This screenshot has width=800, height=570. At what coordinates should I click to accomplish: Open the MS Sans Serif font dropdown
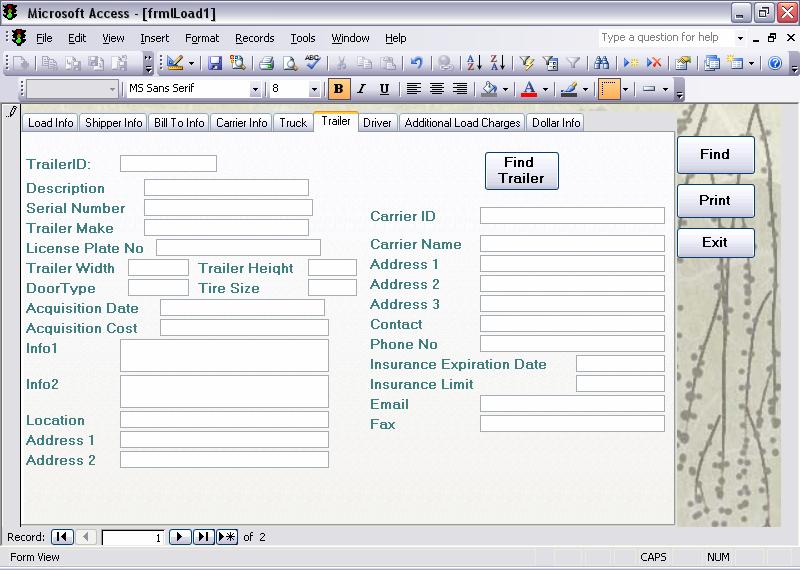[x=255, y=89]
